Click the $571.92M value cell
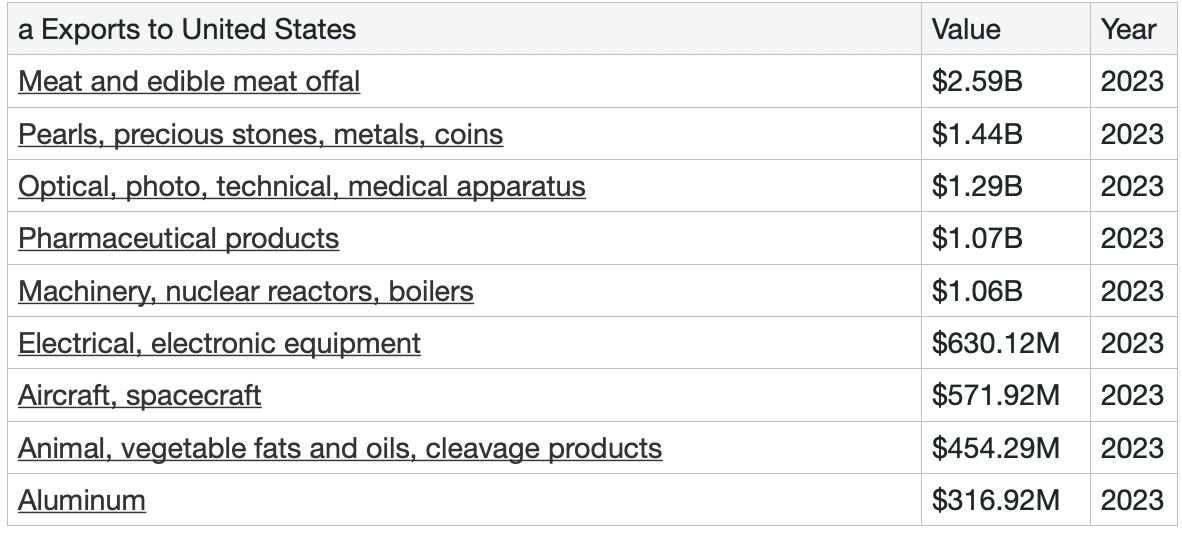 pyautogui.click(x=995, y=395)
